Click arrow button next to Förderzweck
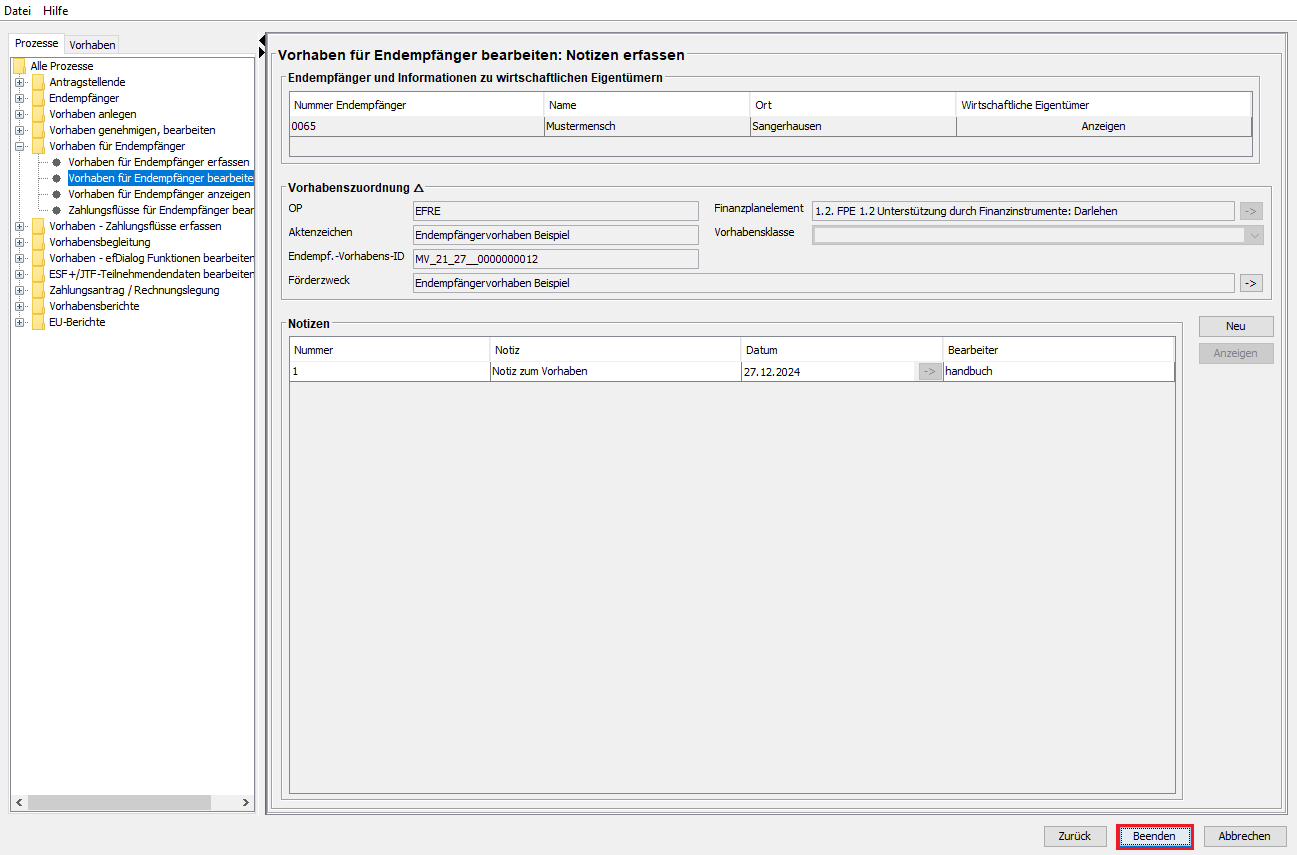Viewport: 1297px width, 855px height. click(x=1251, y=283)
